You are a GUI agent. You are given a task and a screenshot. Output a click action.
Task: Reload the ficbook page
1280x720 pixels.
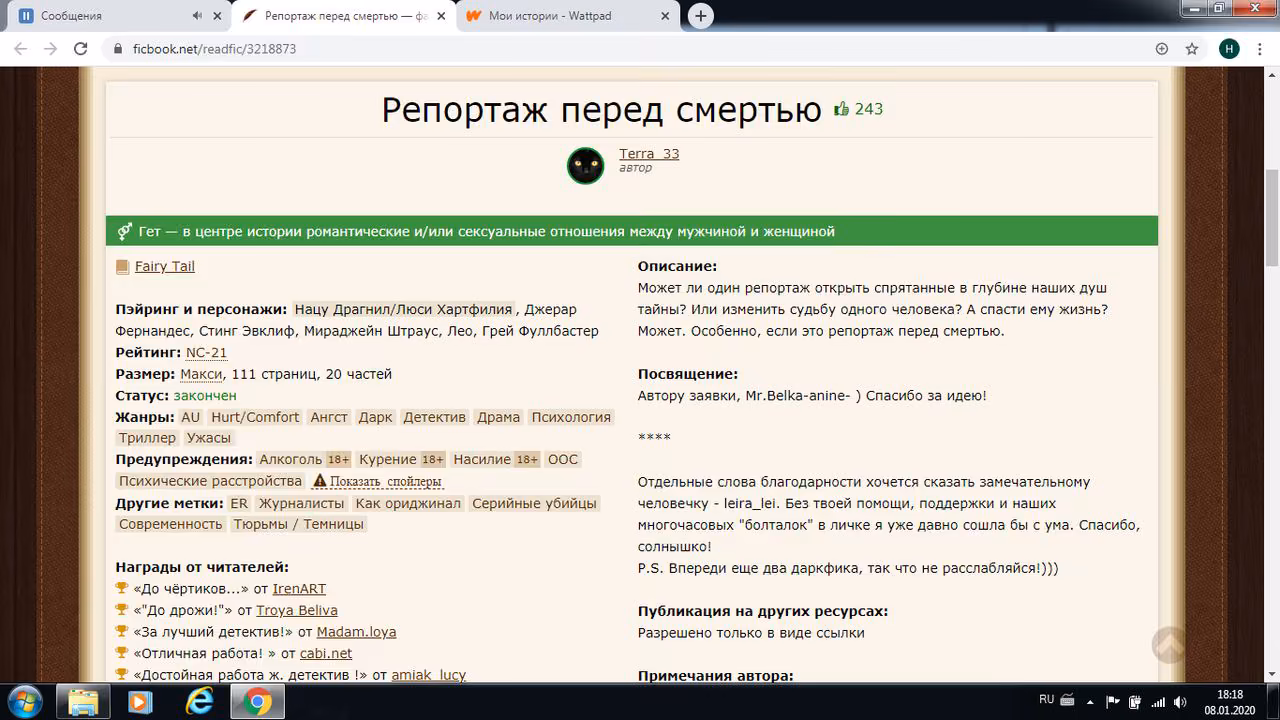pyautogui.click(x=82, y=49)
